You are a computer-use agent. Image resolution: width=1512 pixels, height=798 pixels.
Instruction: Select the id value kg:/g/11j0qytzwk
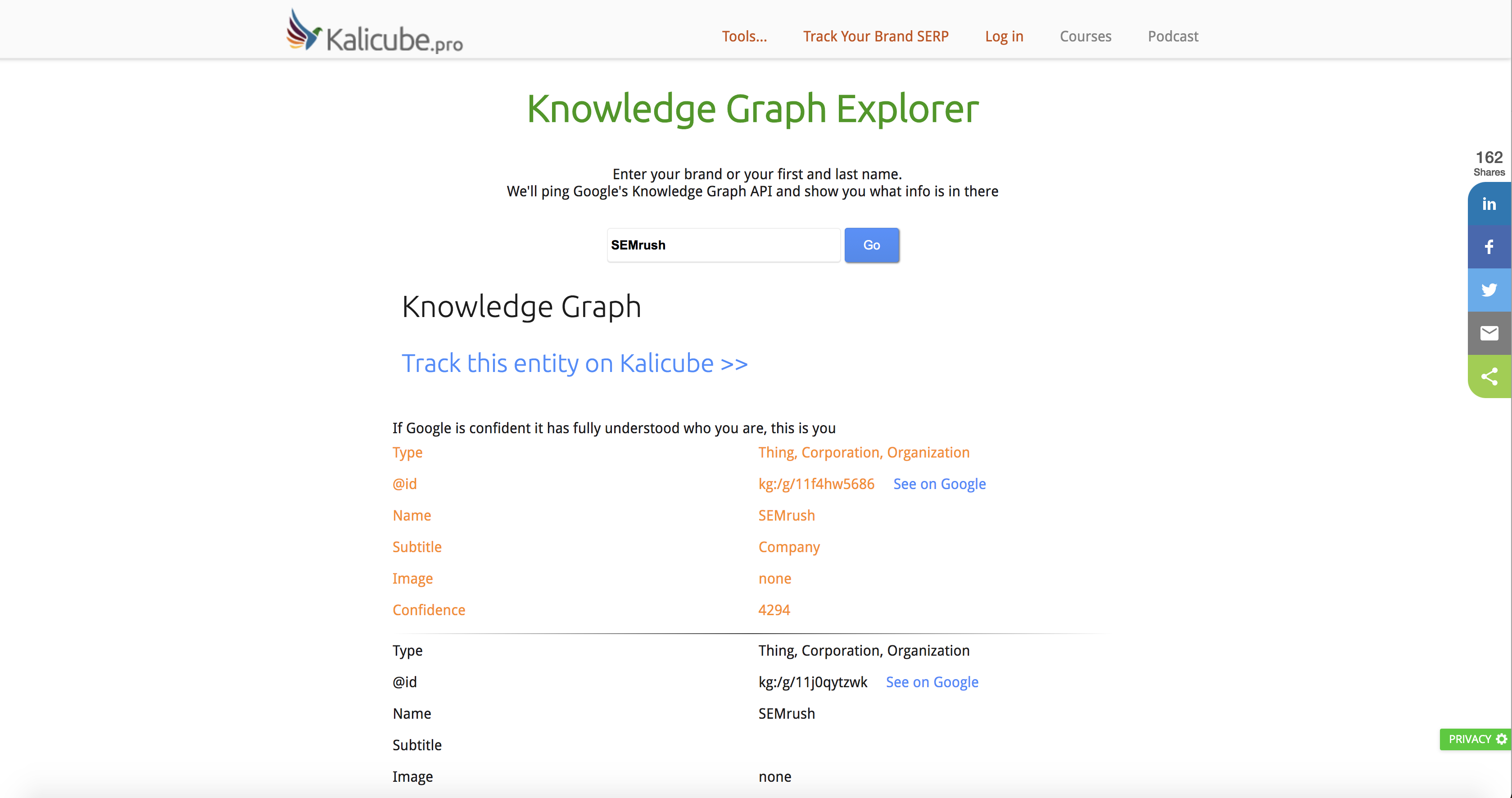click(812, 682)
